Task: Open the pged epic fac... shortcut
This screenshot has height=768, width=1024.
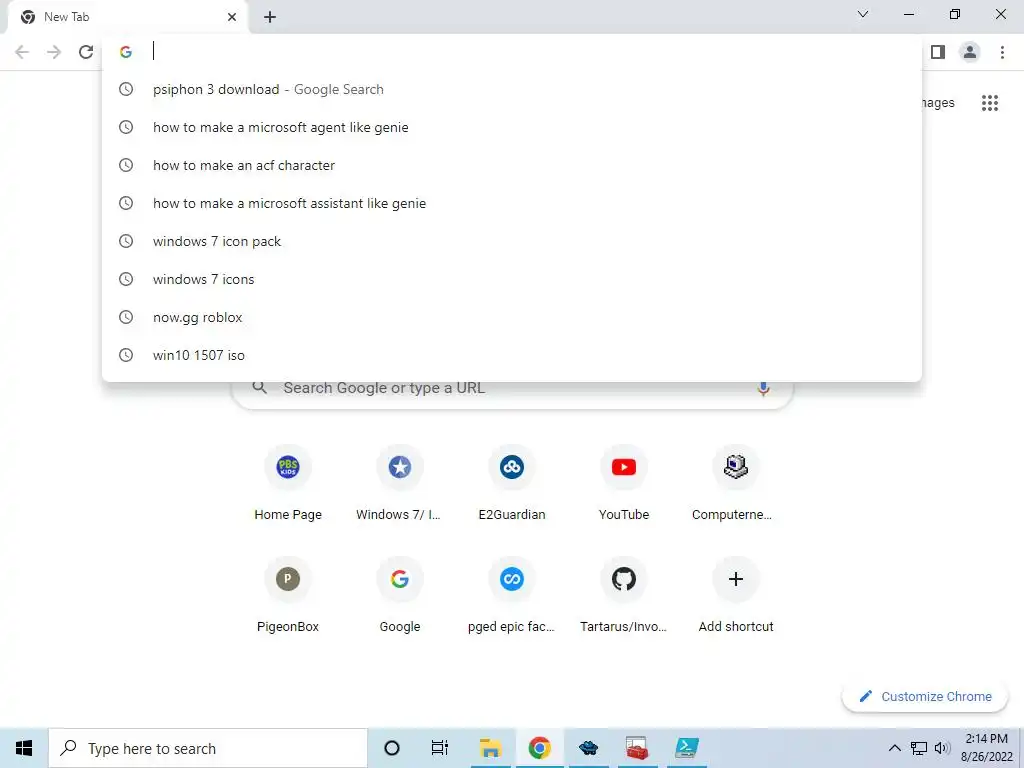Action: point(512,595)
